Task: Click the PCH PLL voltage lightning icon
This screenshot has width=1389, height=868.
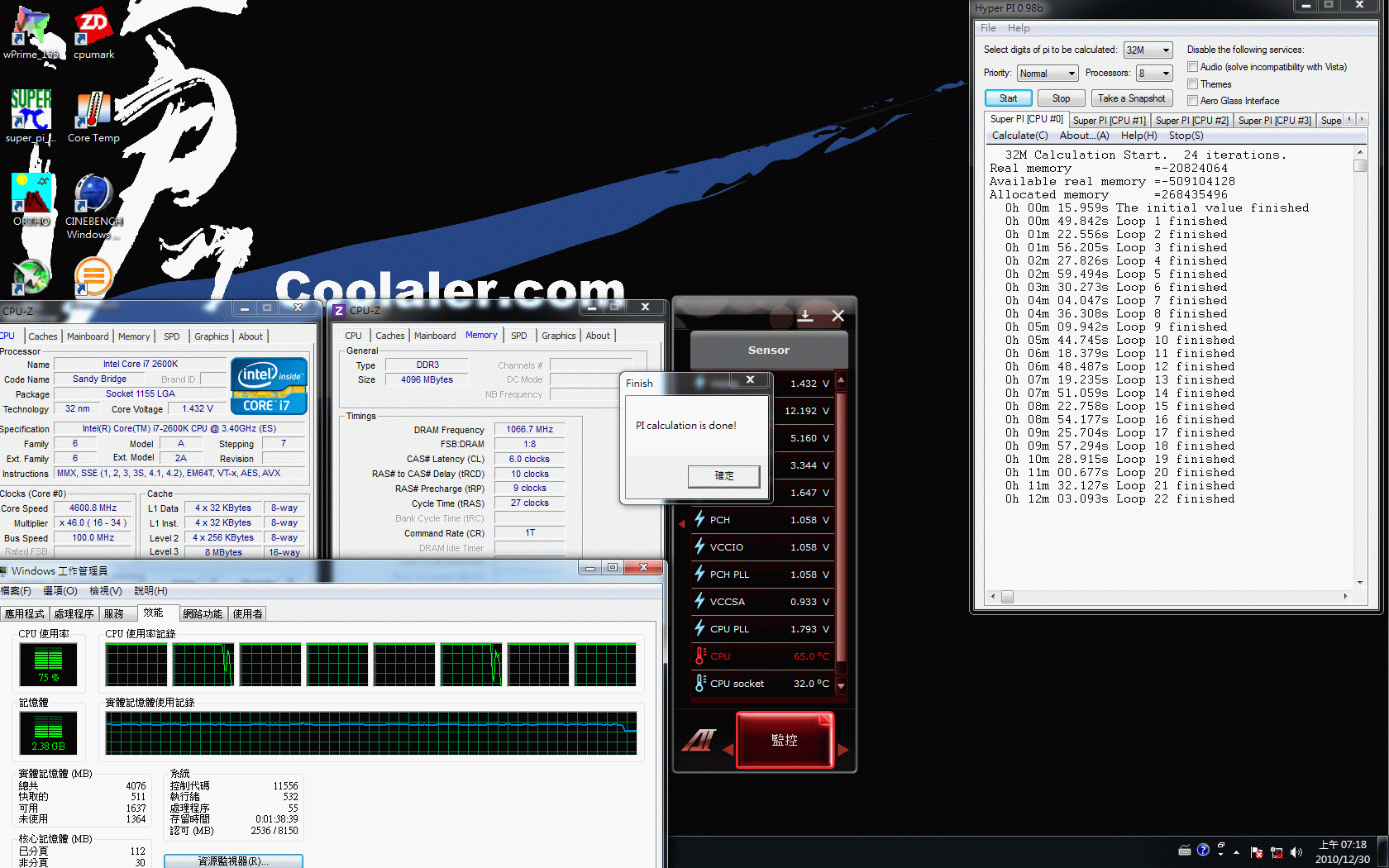Action: (699, 574)
